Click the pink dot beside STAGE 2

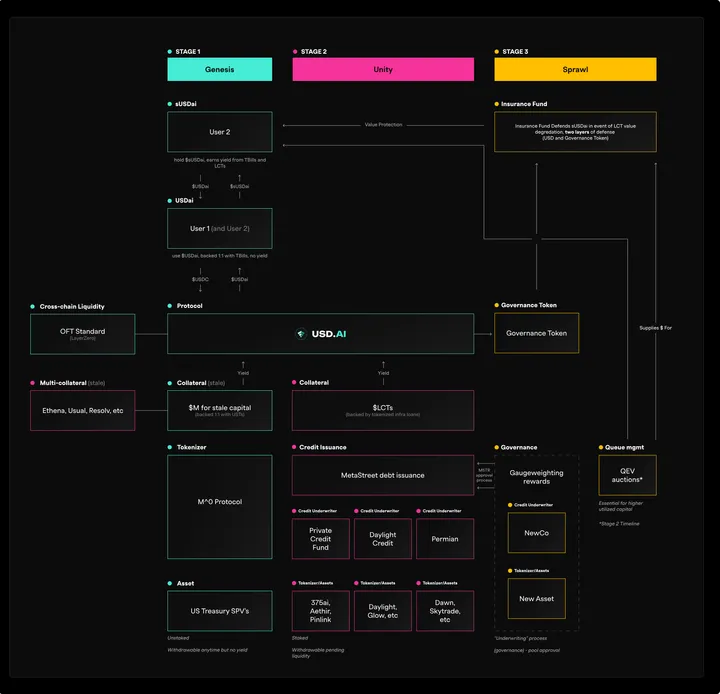(295, 51)
